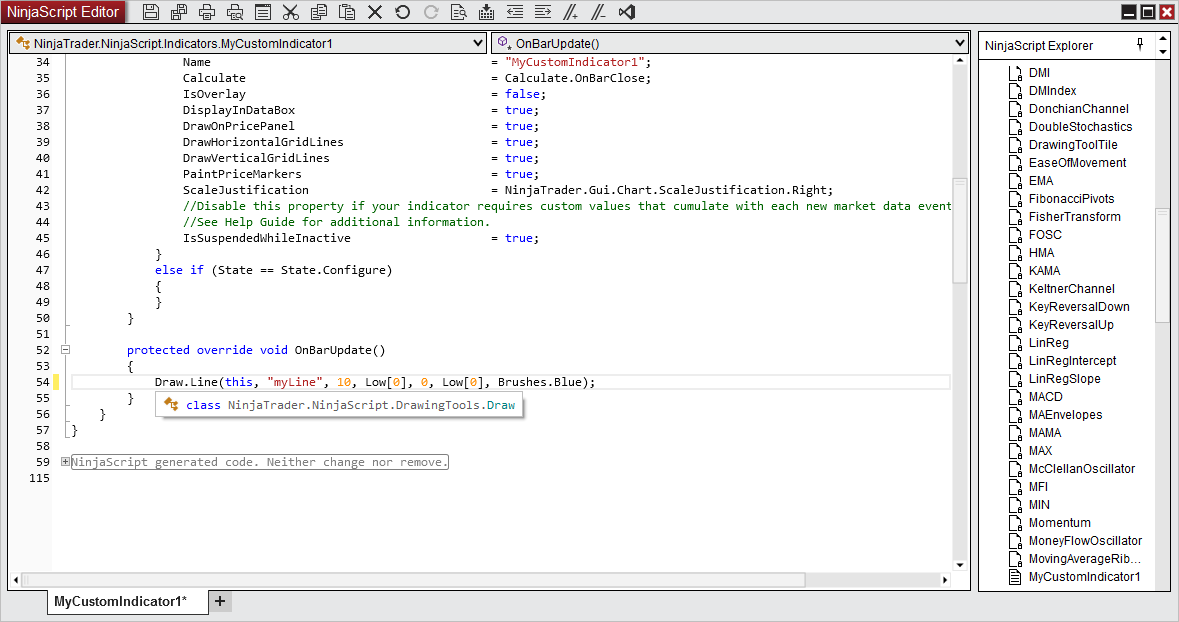Click the Increase Indent icon
This screenshot has width=1179, height=622.
coord(543,12)
